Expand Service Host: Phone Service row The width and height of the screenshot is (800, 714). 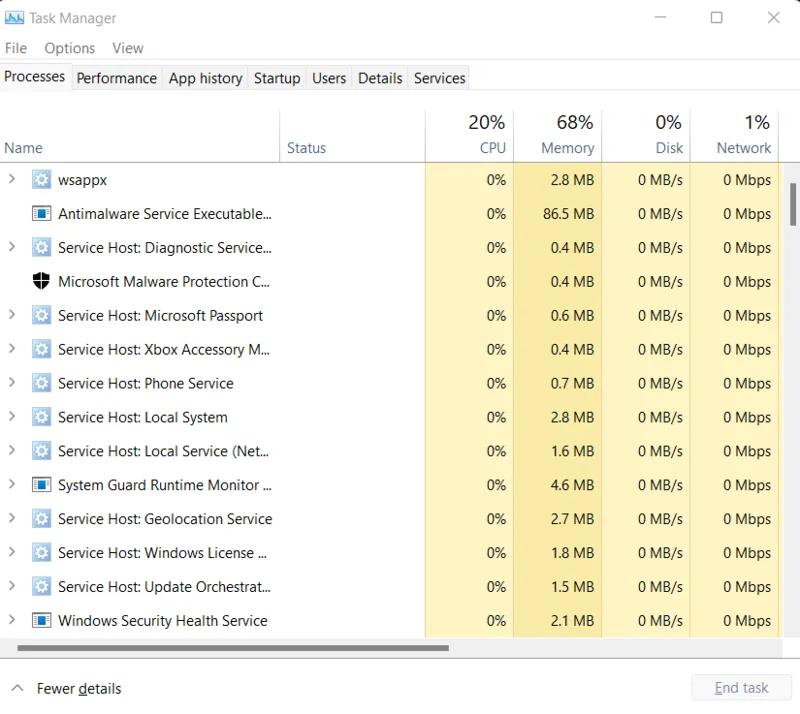tap(12, 383)
